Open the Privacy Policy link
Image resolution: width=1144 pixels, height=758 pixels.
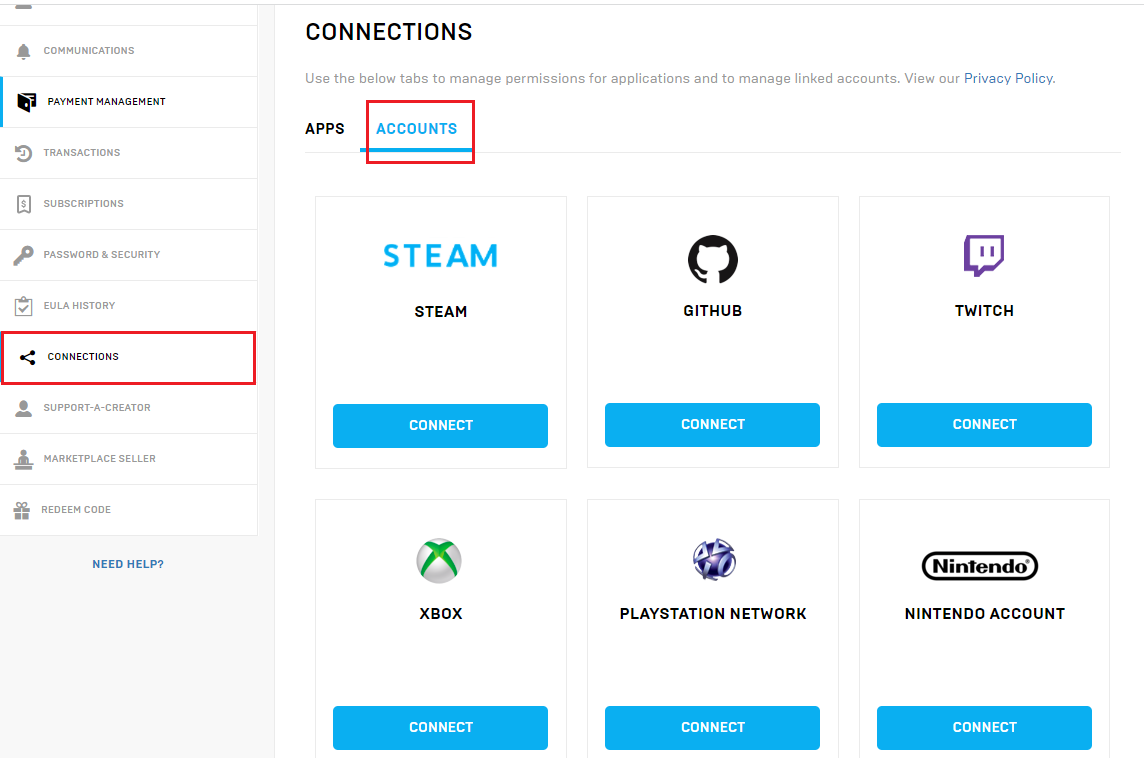click(x=1008, y=78)
